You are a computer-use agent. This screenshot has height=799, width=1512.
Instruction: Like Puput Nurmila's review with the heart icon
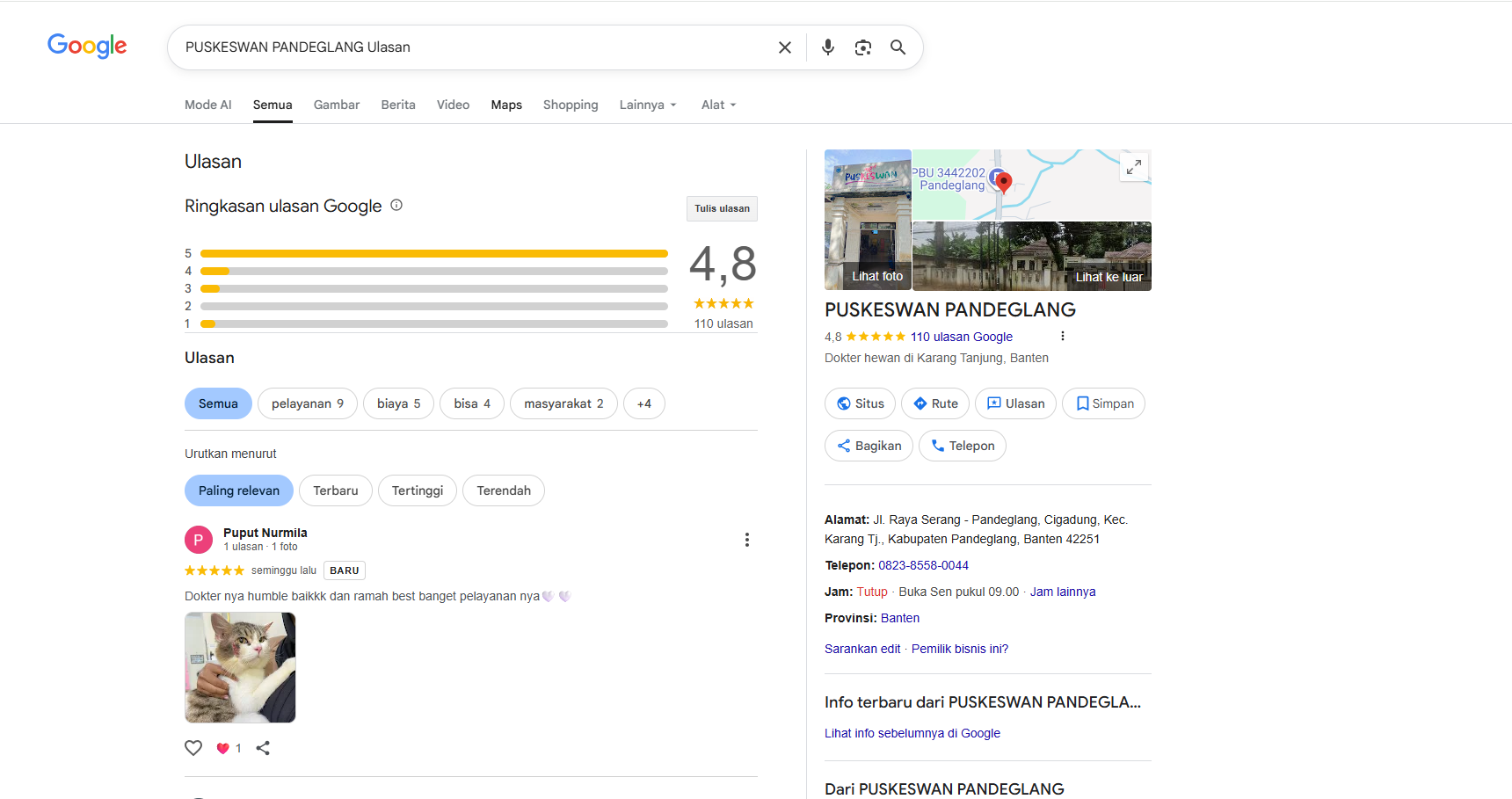(193, 747)
